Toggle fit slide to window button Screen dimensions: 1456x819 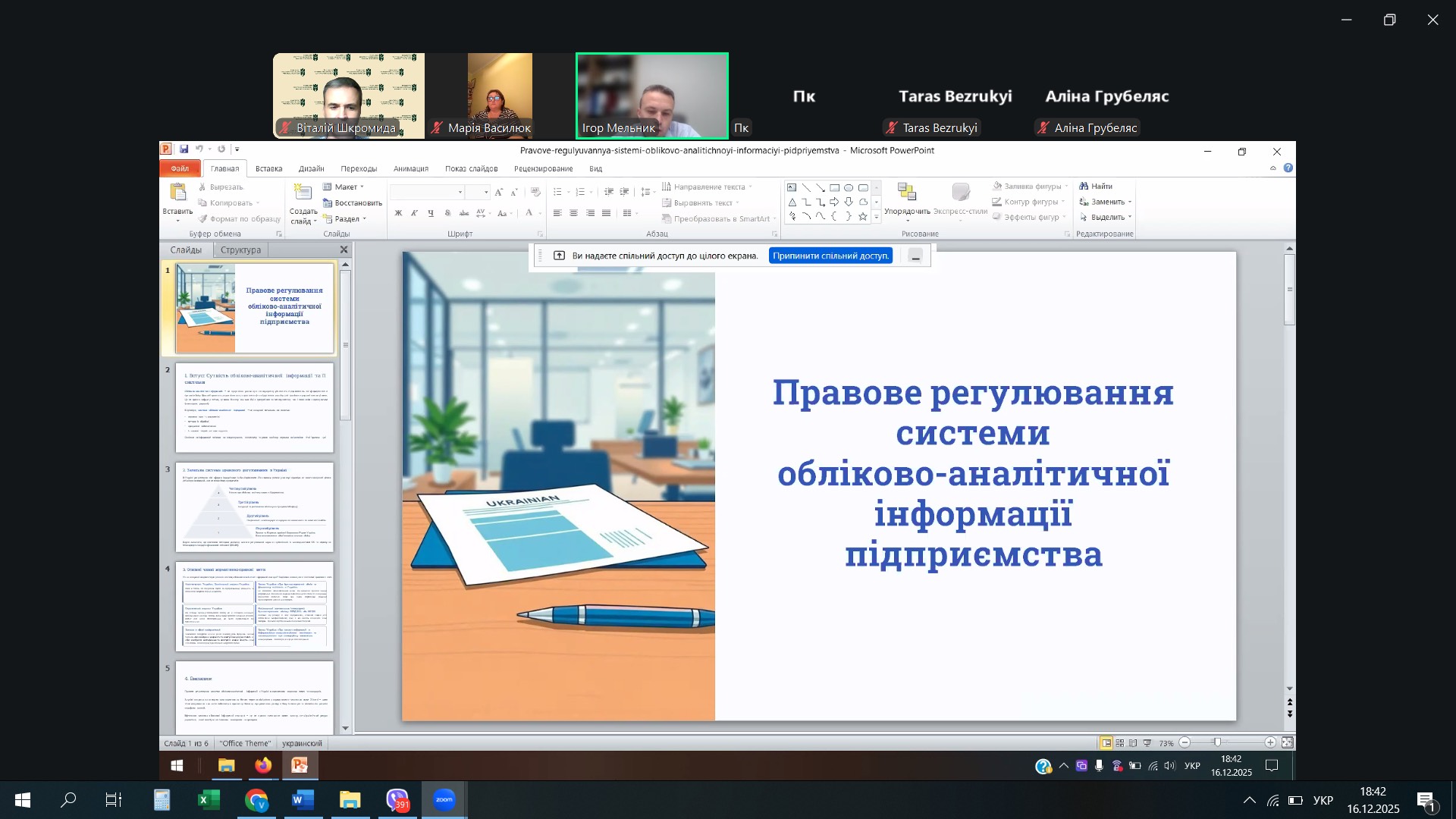coord(1287,743)
